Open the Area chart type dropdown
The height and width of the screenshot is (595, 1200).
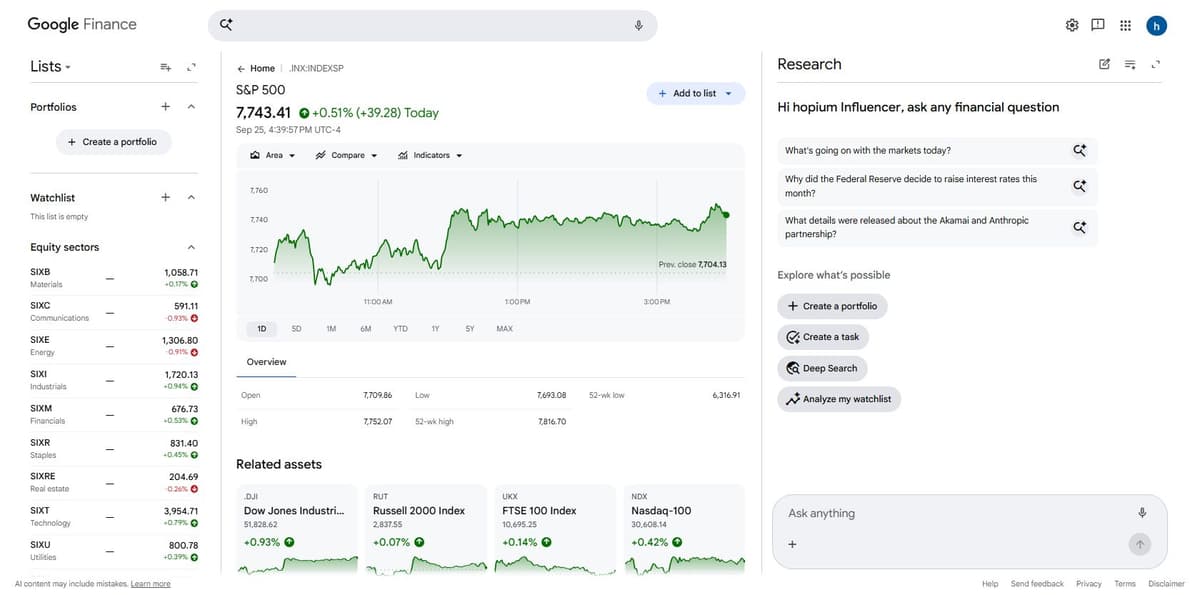[x=273, y=155]
